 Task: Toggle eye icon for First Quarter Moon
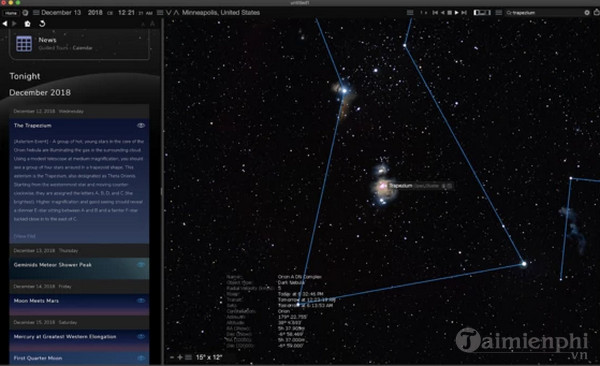click(x=141, y=358)
